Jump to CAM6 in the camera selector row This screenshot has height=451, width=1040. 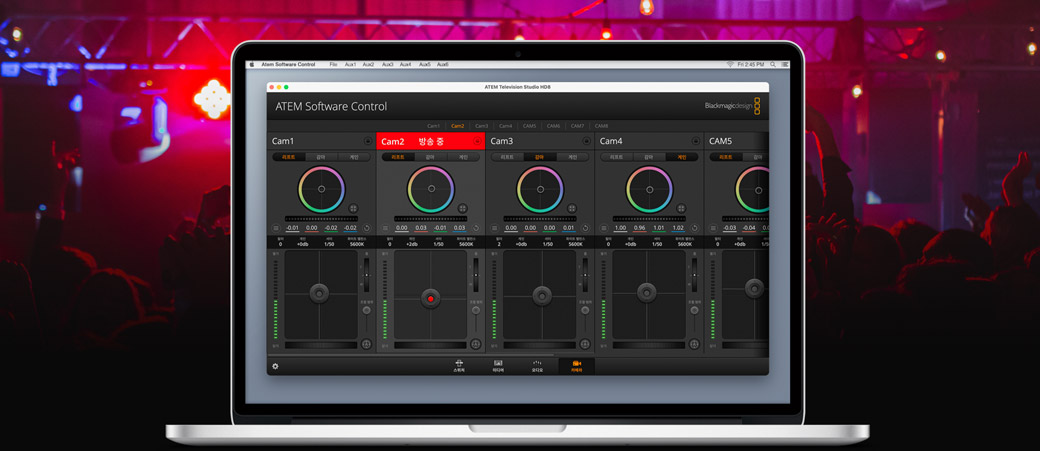(553, 125)
